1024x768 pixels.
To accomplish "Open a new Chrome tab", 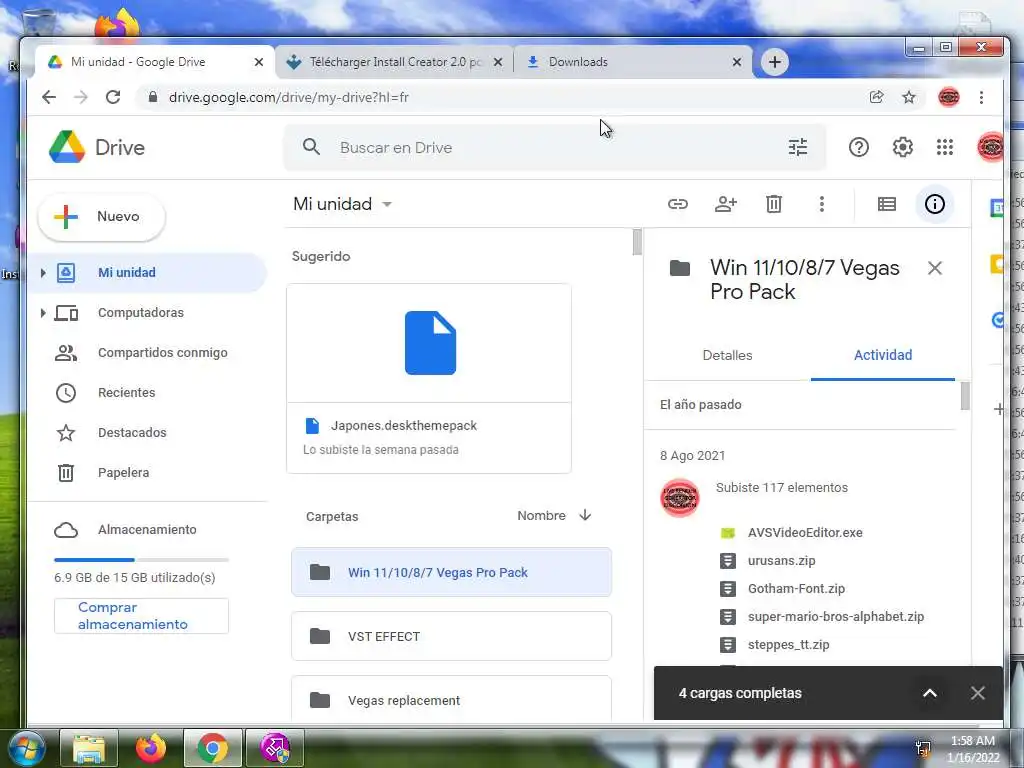I will (x=775, y=62).
